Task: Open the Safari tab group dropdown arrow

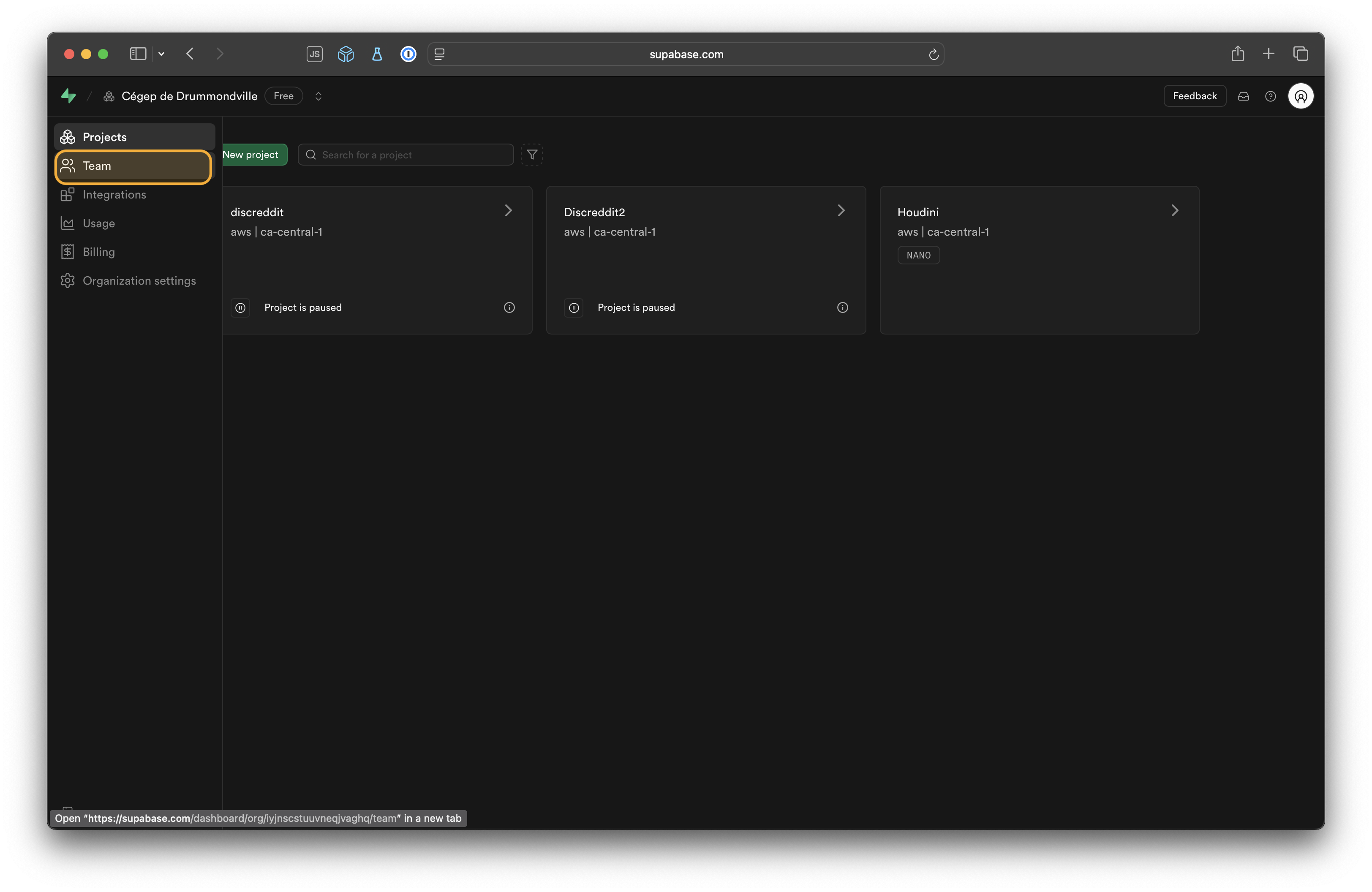Action: (x=161, y=54)
